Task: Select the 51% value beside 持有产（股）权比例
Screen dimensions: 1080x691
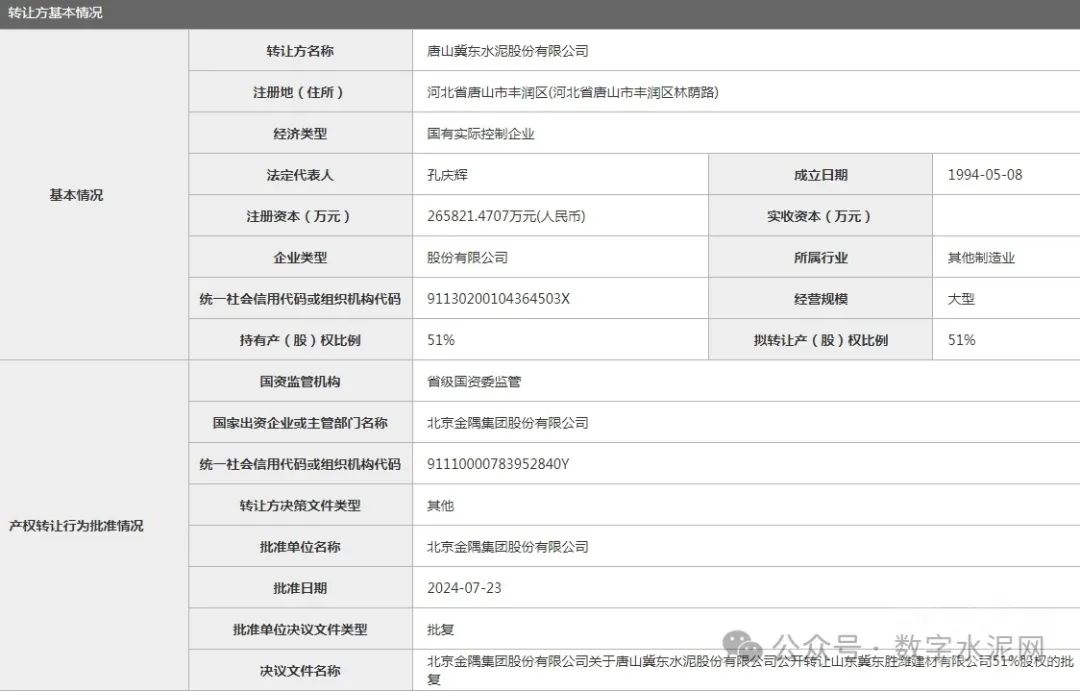Action: [441, 340]
